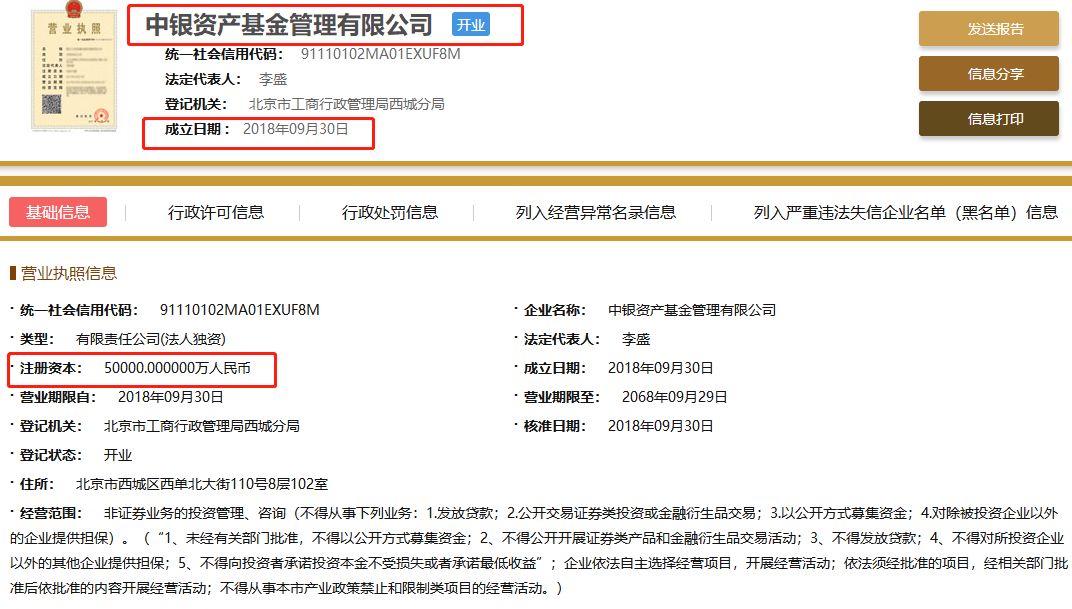The width and height of the screenshot is (1072, 609).
Task: Click header legal representative name 李盛
Action: 273,79
